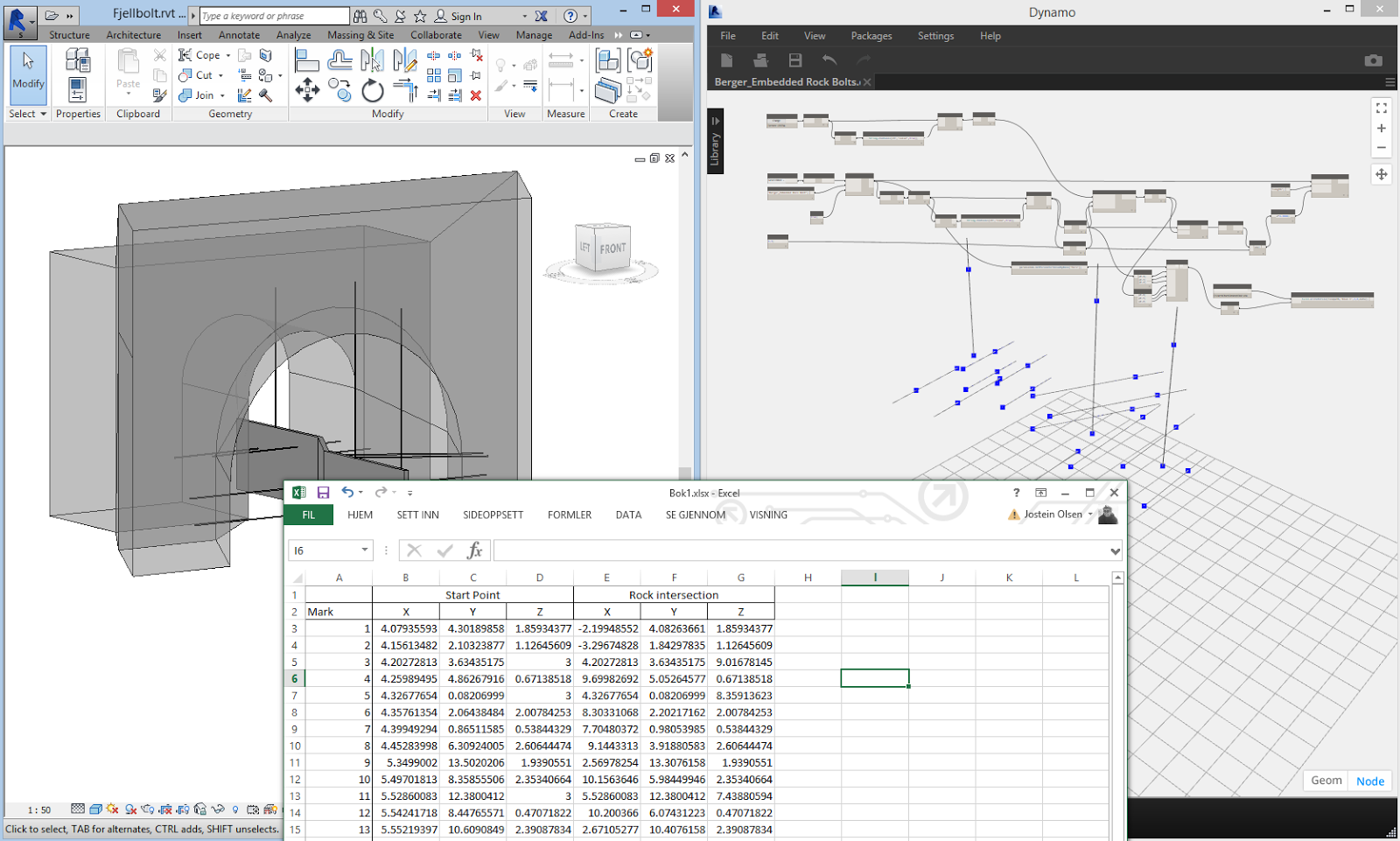The image size is (1400, 841).
Task: Open the Packages menu in Dynamo
Action: pyautogui.click(x=871, y=36)
